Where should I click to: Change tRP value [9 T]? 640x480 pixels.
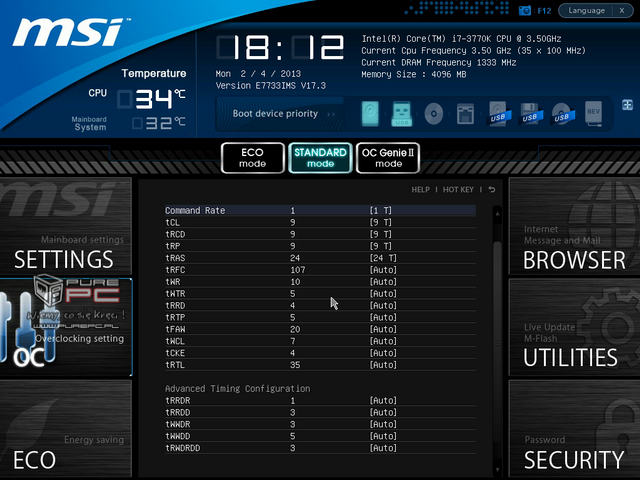click(x=380, y=246)
